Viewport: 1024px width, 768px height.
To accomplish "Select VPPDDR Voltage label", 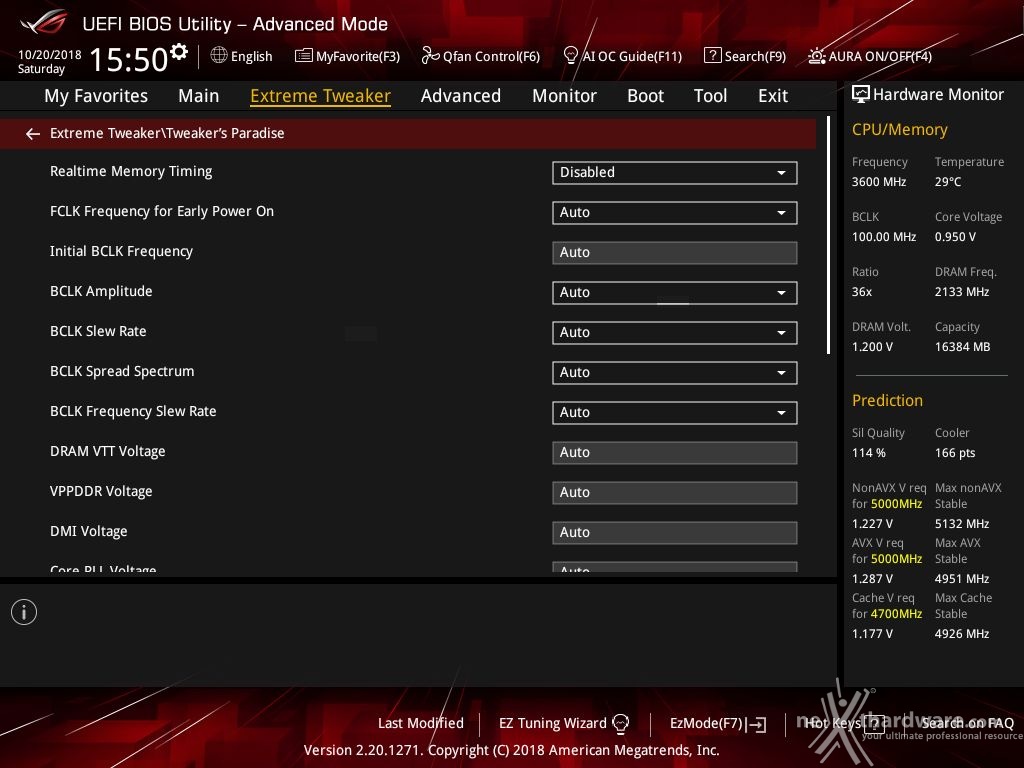I will 101,491.
